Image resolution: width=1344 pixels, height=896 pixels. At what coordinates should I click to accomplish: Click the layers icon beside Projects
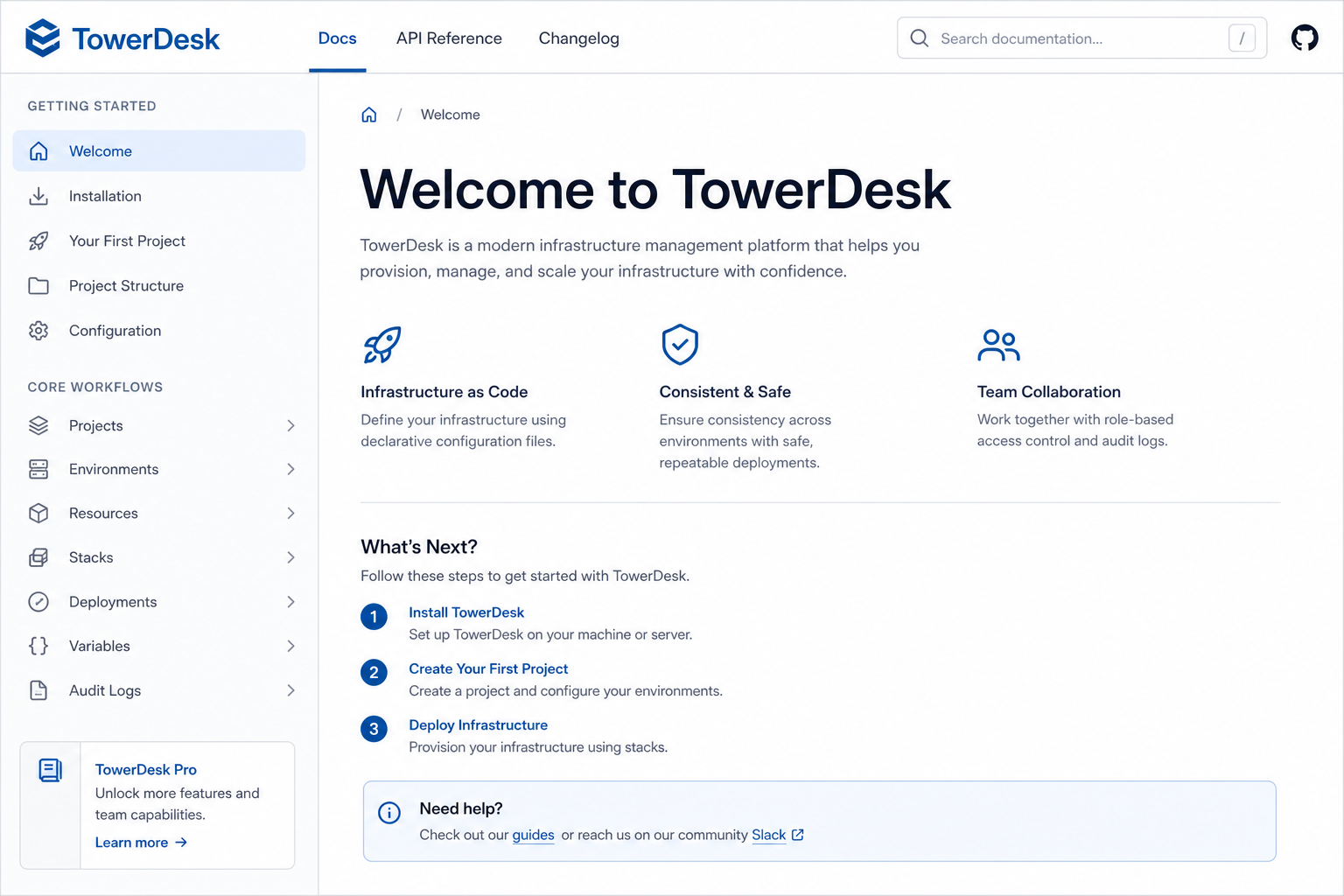[38, 425]
